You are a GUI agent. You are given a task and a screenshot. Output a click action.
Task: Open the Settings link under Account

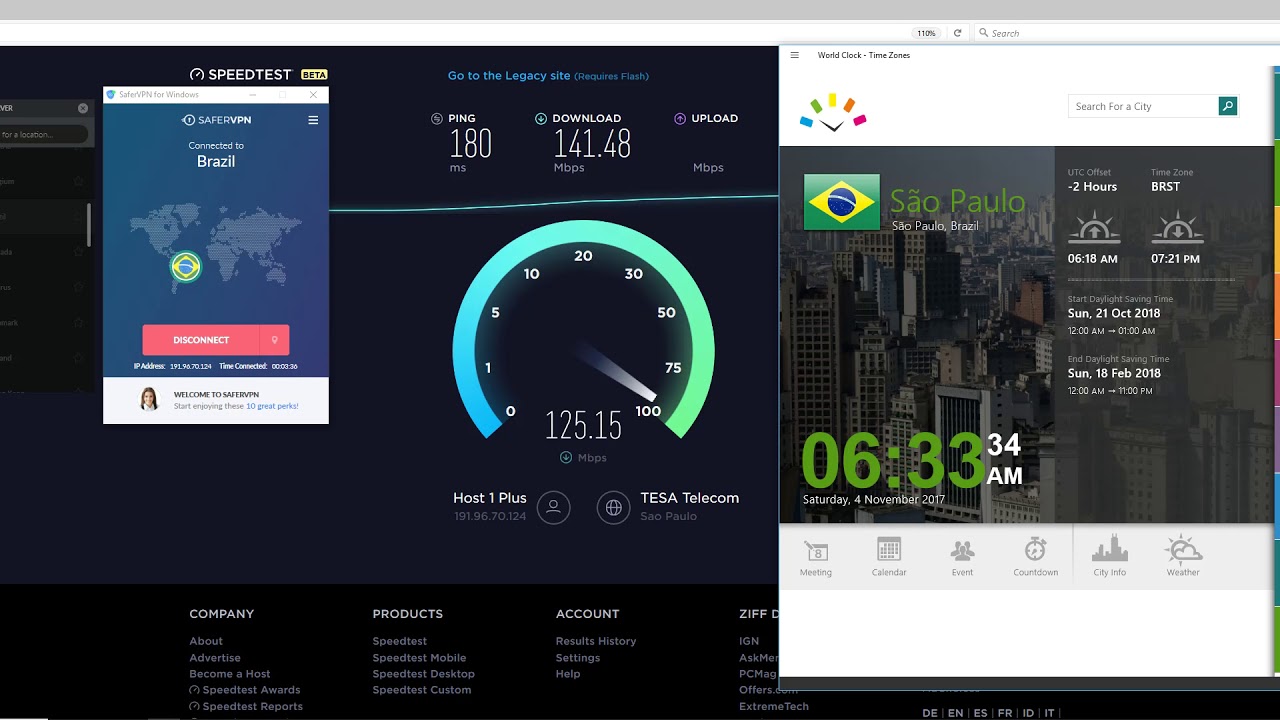578,658
